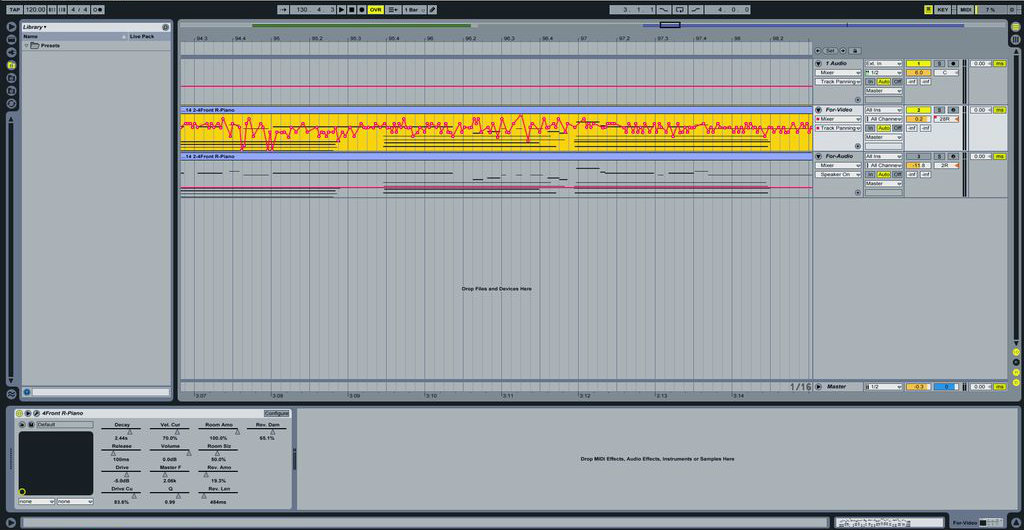Set 1 Audio monitor to Off
The image size is (1024, 530).
[897, 82]
